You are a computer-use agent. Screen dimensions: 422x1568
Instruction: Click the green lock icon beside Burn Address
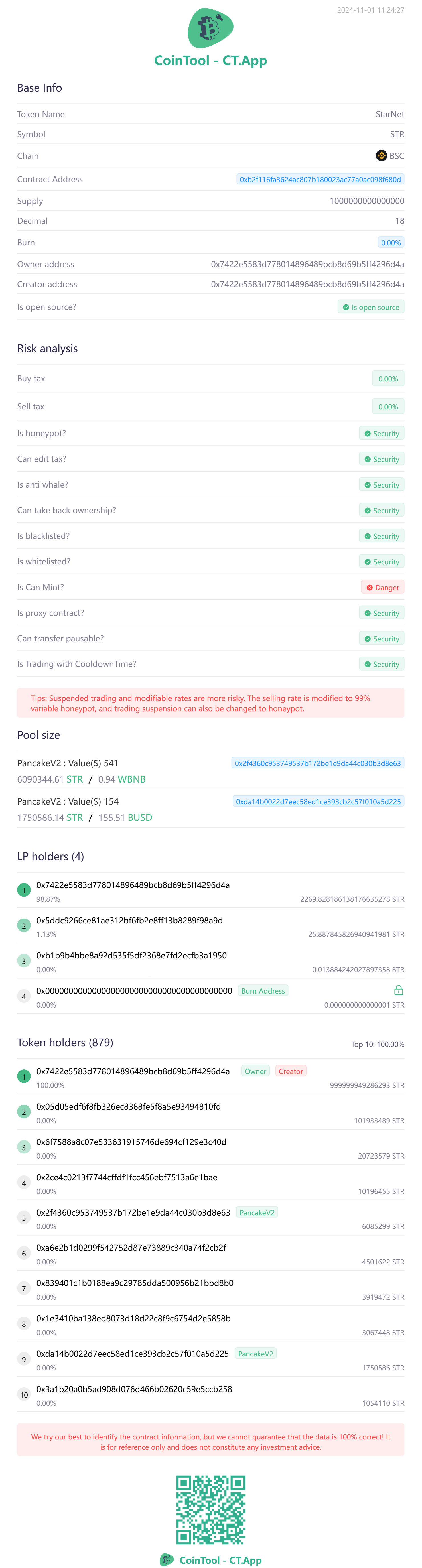click(x=398, y=990)
